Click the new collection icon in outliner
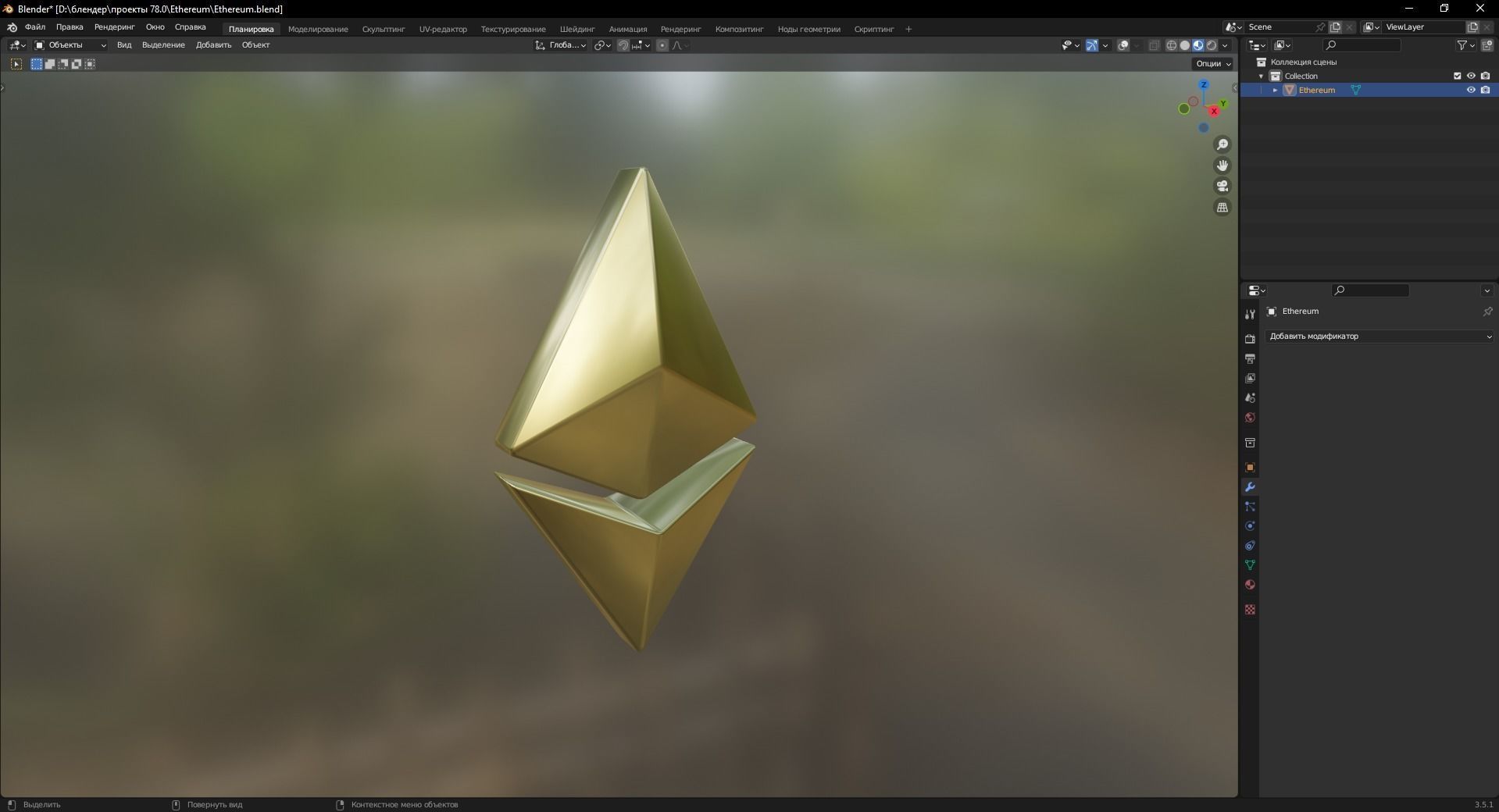The image size is (1499, 812). coord(1487,45)
